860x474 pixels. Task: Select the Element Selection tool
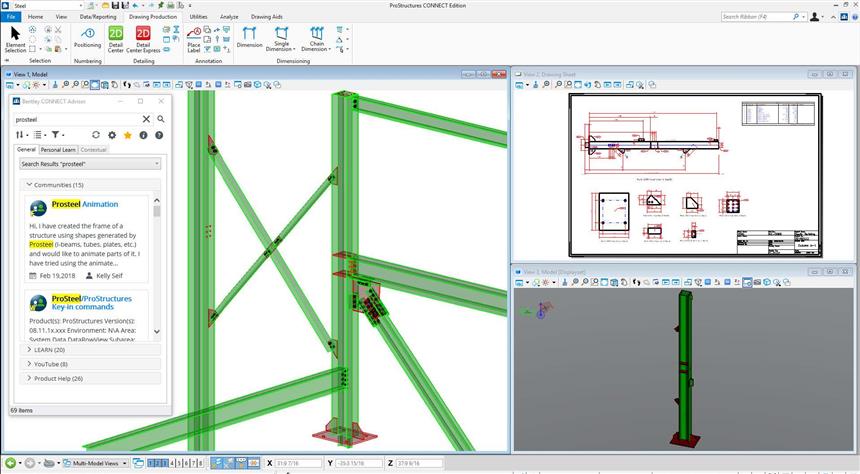[x=15, y=38]
